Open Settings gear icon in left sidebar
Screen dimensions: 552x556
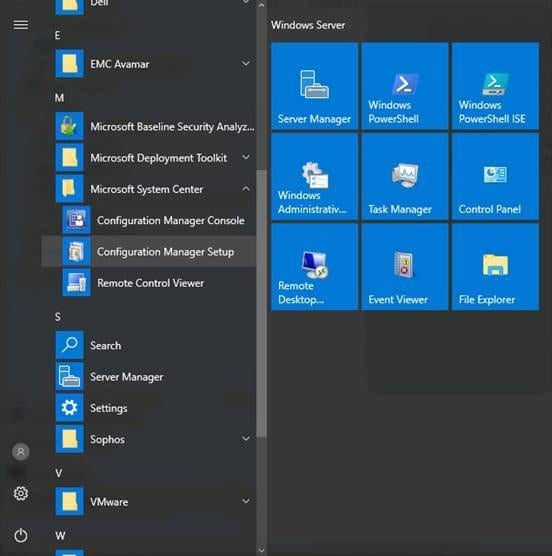click(21, 494)
